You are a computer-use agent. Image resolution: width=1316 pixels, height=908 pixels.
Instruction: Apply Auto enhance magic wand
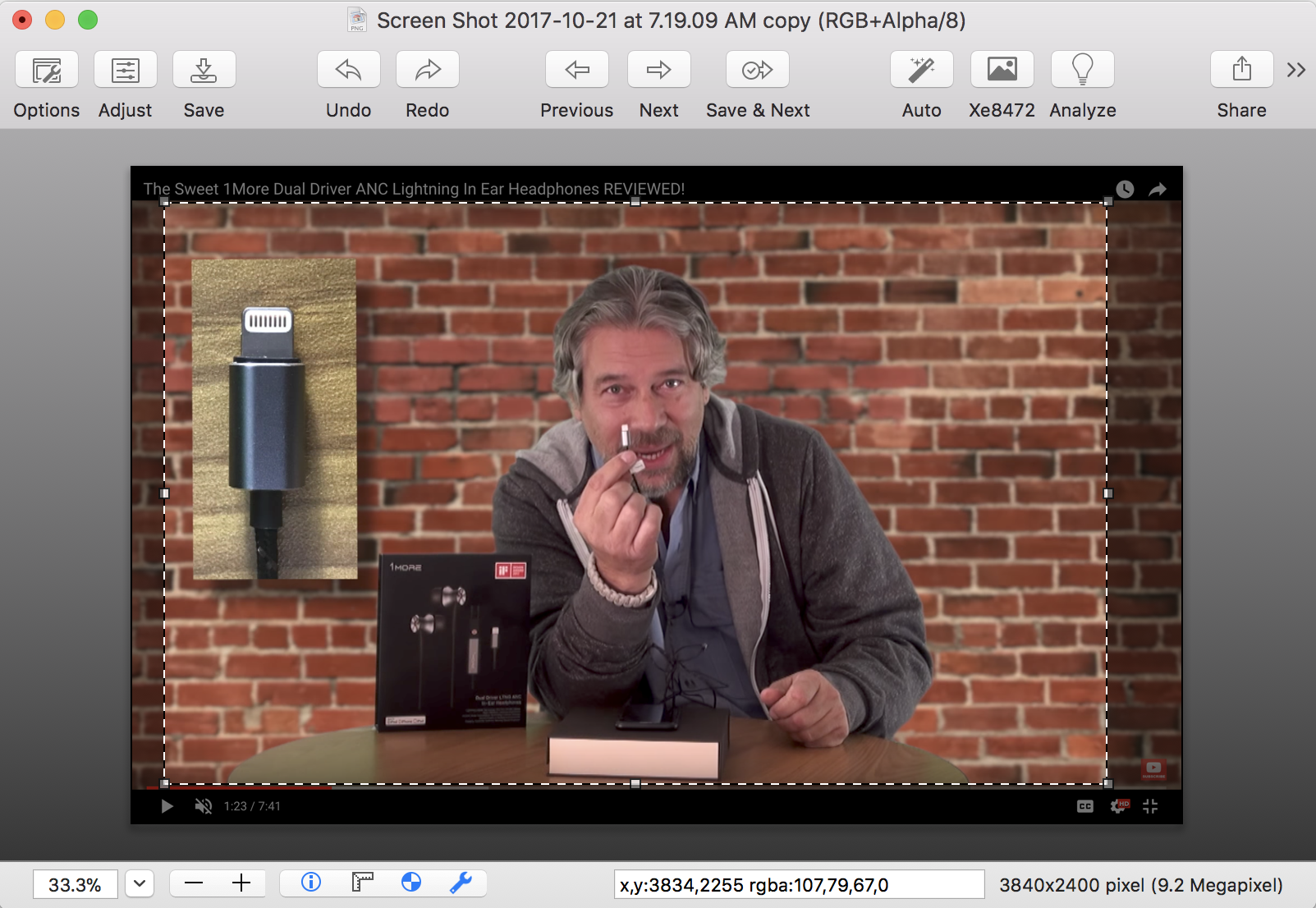click(x=922, y=70)
